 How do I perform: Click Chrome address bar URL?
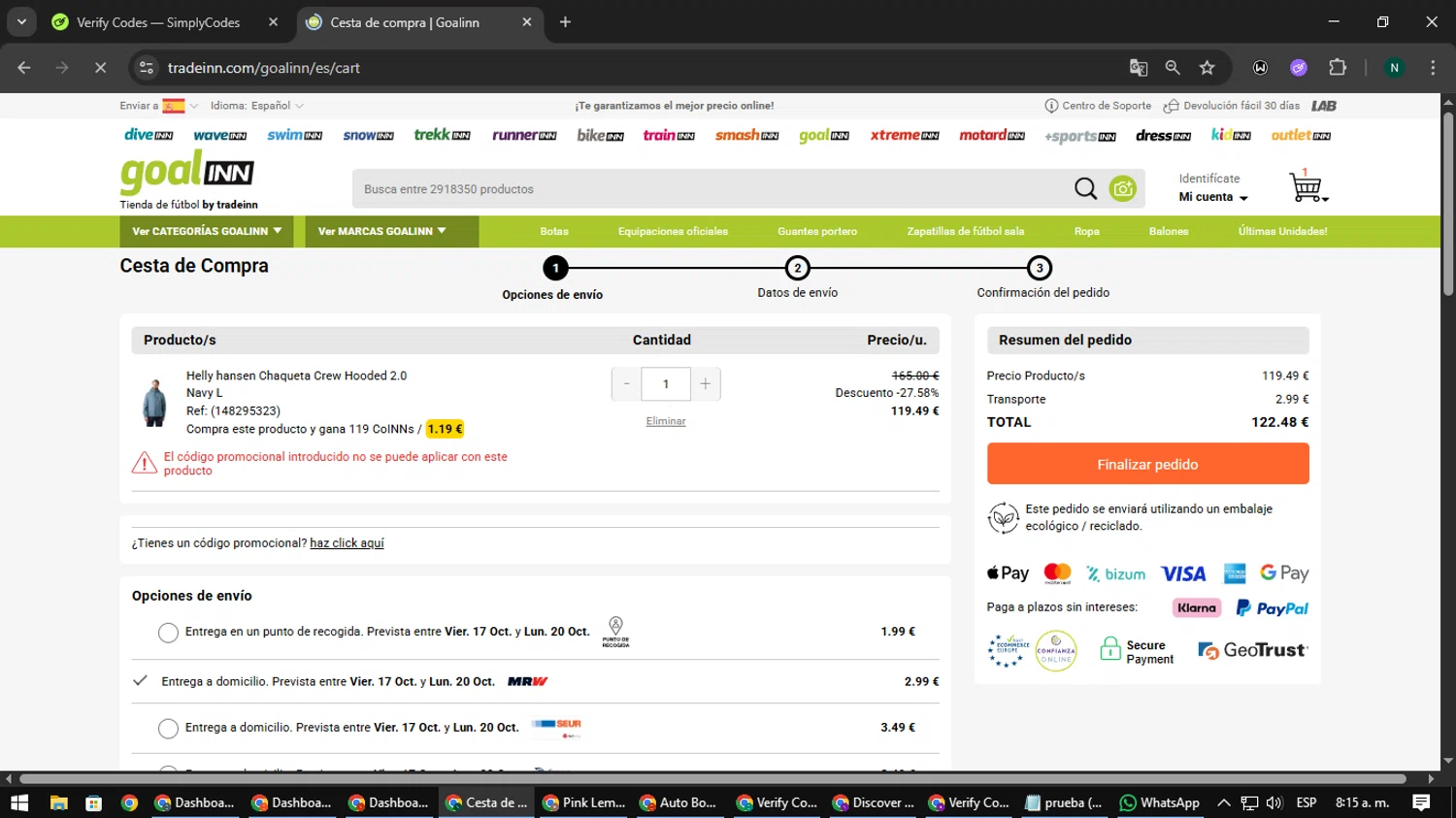263,68
